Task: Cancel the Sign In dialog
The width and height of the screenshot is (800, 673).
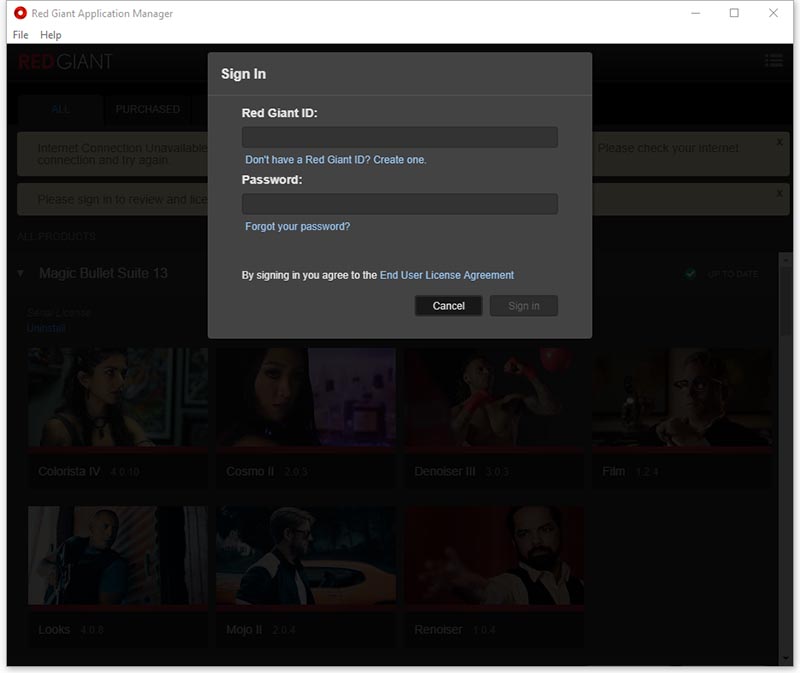Action: pos(448,306)
